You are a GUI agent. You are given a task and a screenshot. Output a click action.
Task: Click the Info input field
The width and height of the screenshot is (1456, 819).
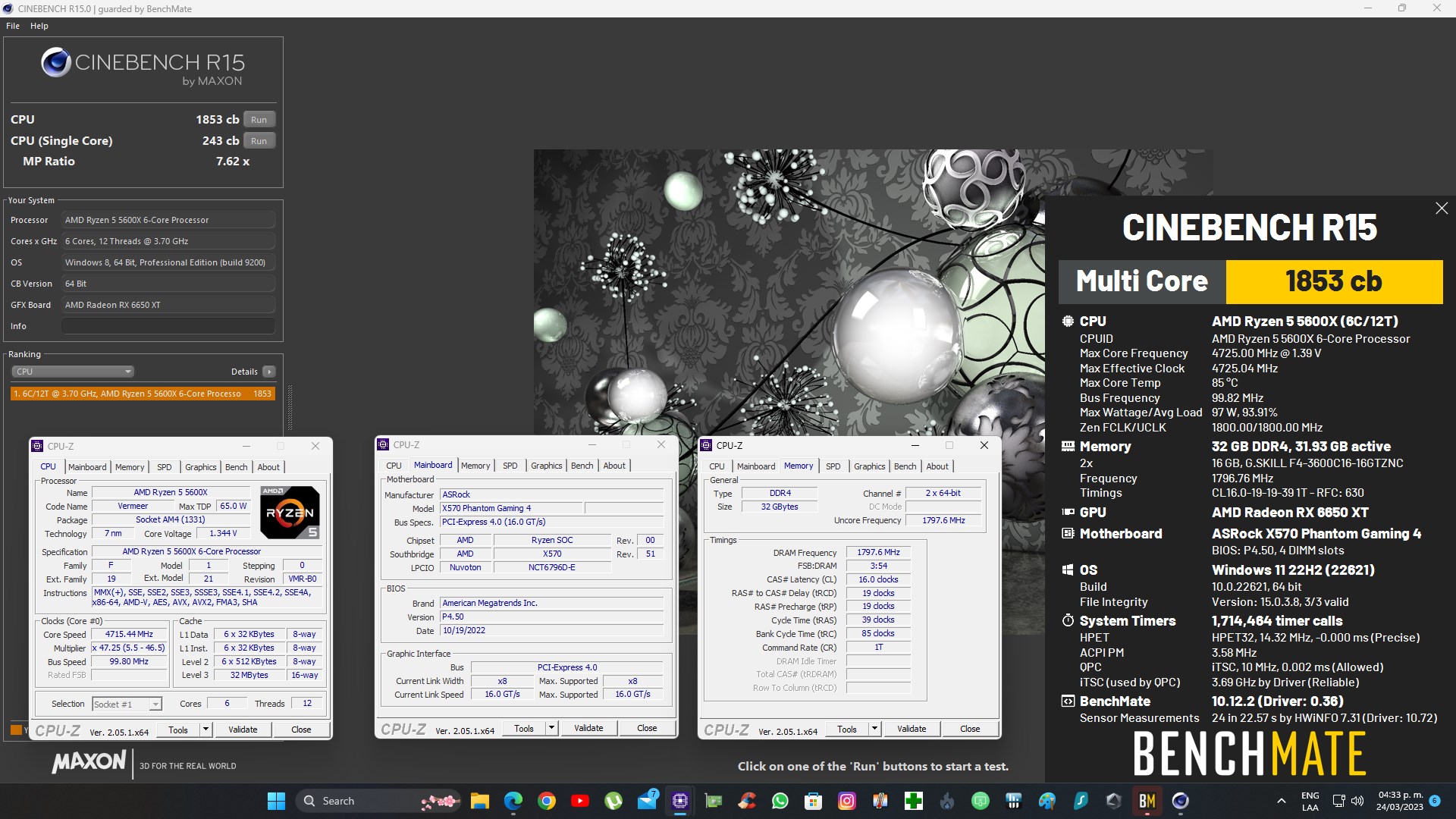pos(168,326)
